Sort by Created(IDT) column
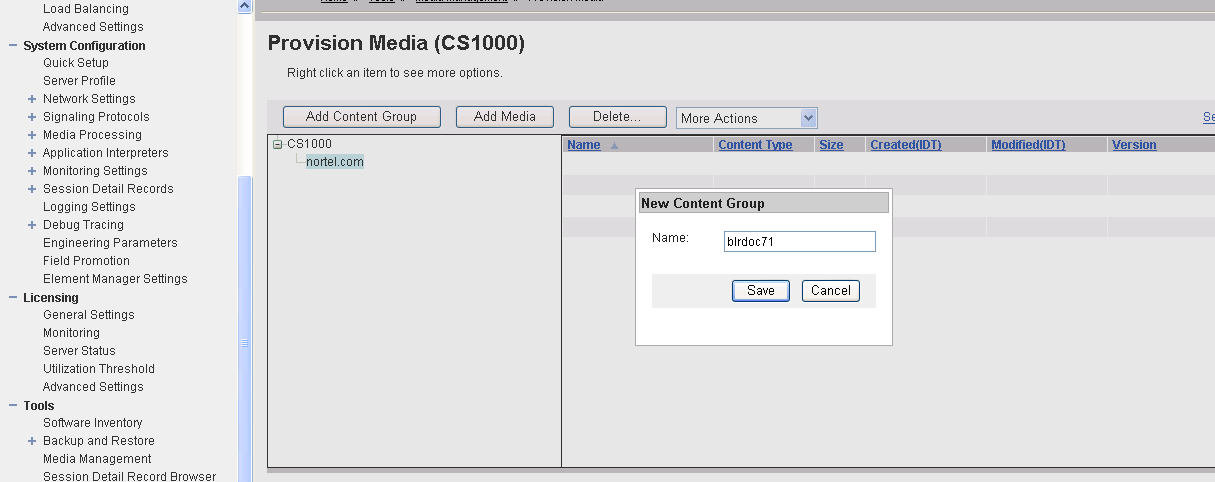 [906, 145]
